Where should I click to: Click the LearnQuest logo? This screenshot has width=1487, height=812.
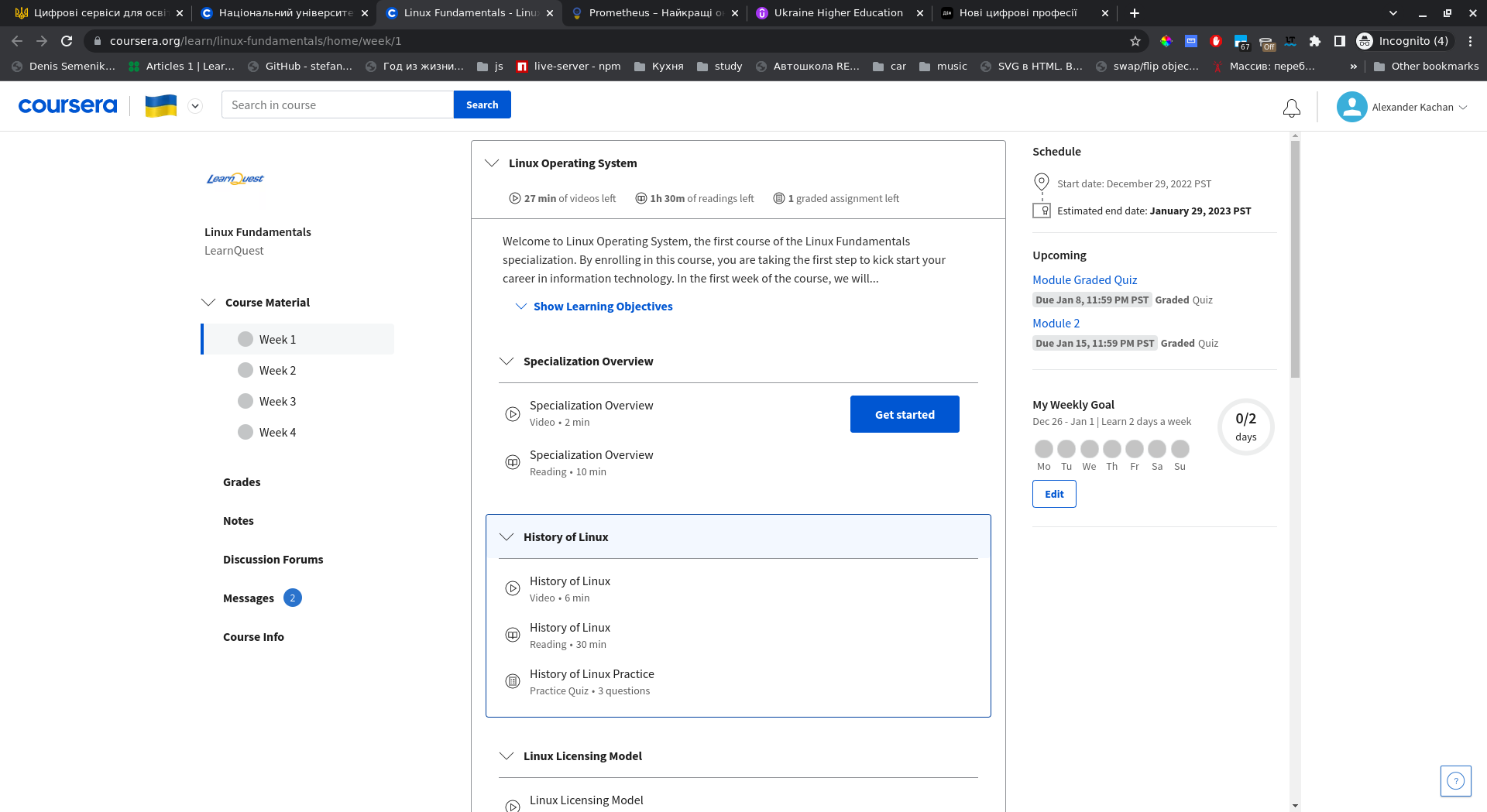pyautogui.click(x=235, y=179)
